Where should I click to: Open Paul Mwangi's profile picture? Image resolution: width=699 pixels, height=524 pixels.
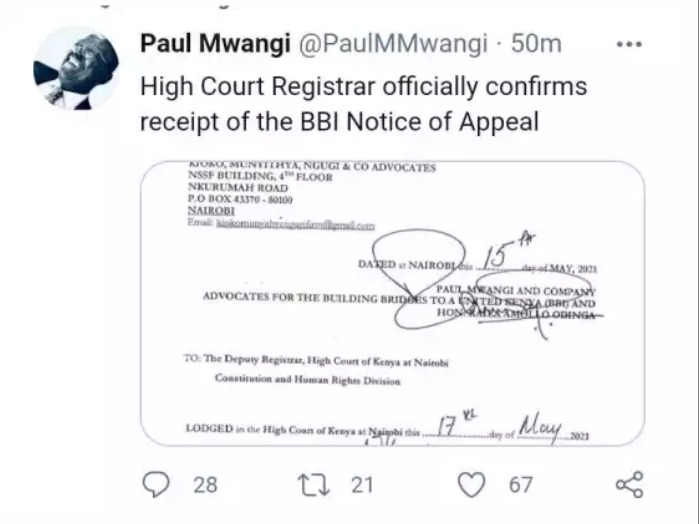[x=76, y=68]
